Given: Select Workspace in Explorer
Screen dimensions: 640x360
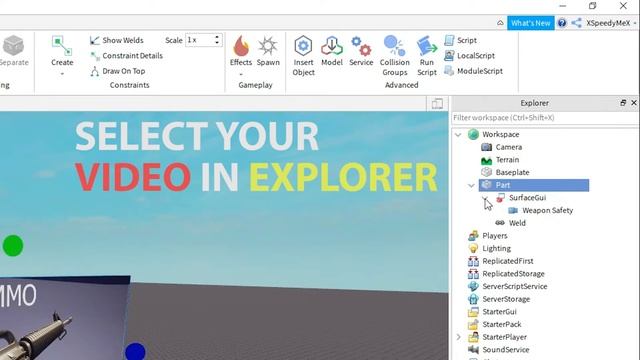Looking at the screenshot, I should (501, 134).
